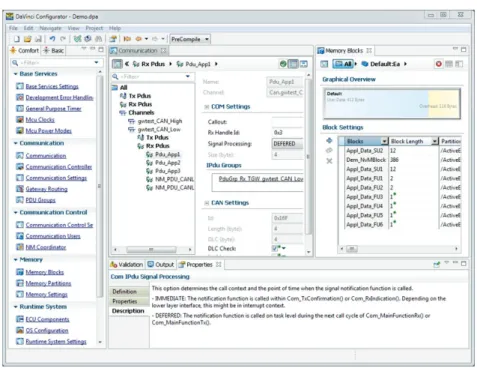Collapse the COM Settings section

207,107
